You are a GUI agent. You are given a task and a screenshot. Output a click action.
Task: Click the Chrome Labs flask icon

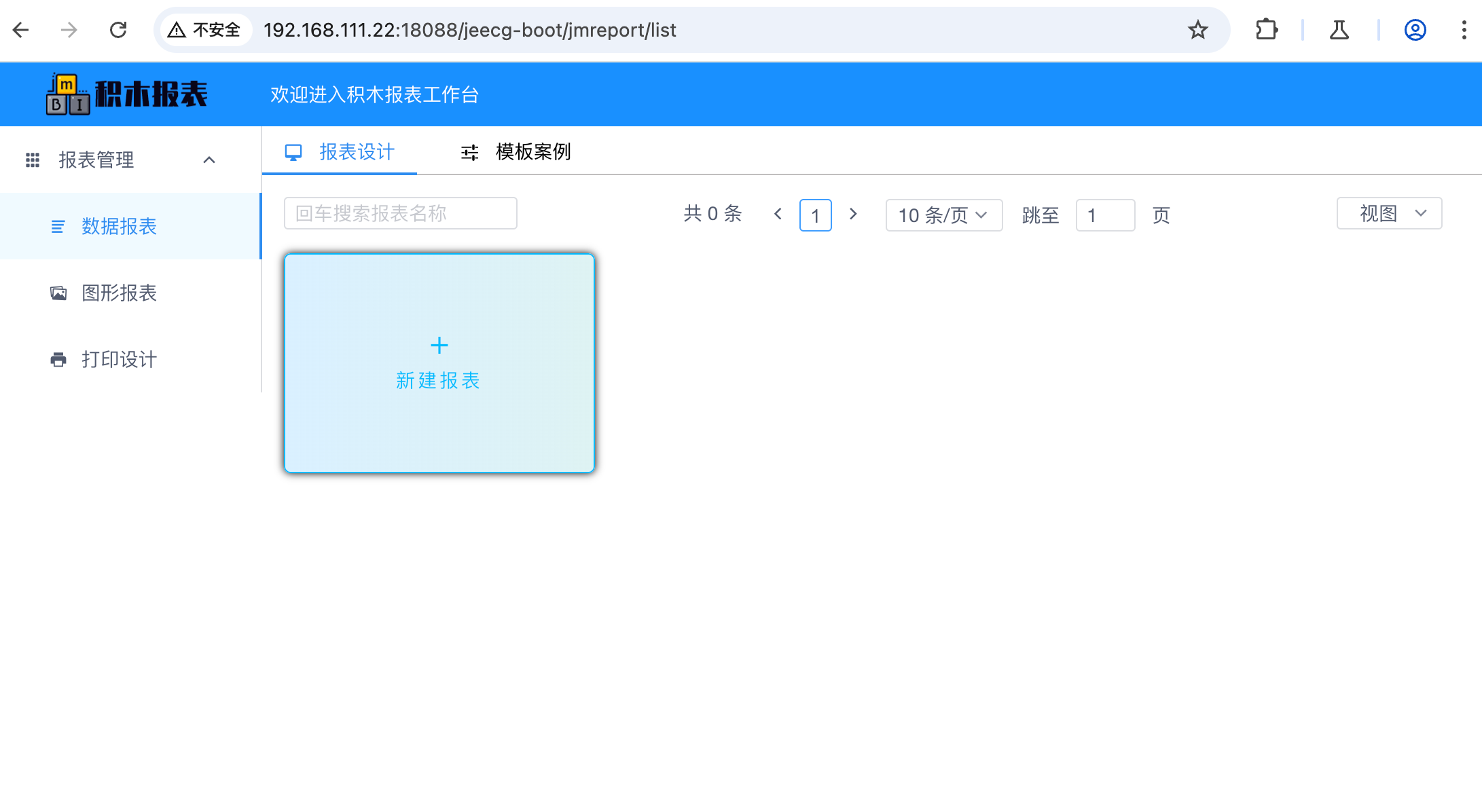pos(1339,30)
